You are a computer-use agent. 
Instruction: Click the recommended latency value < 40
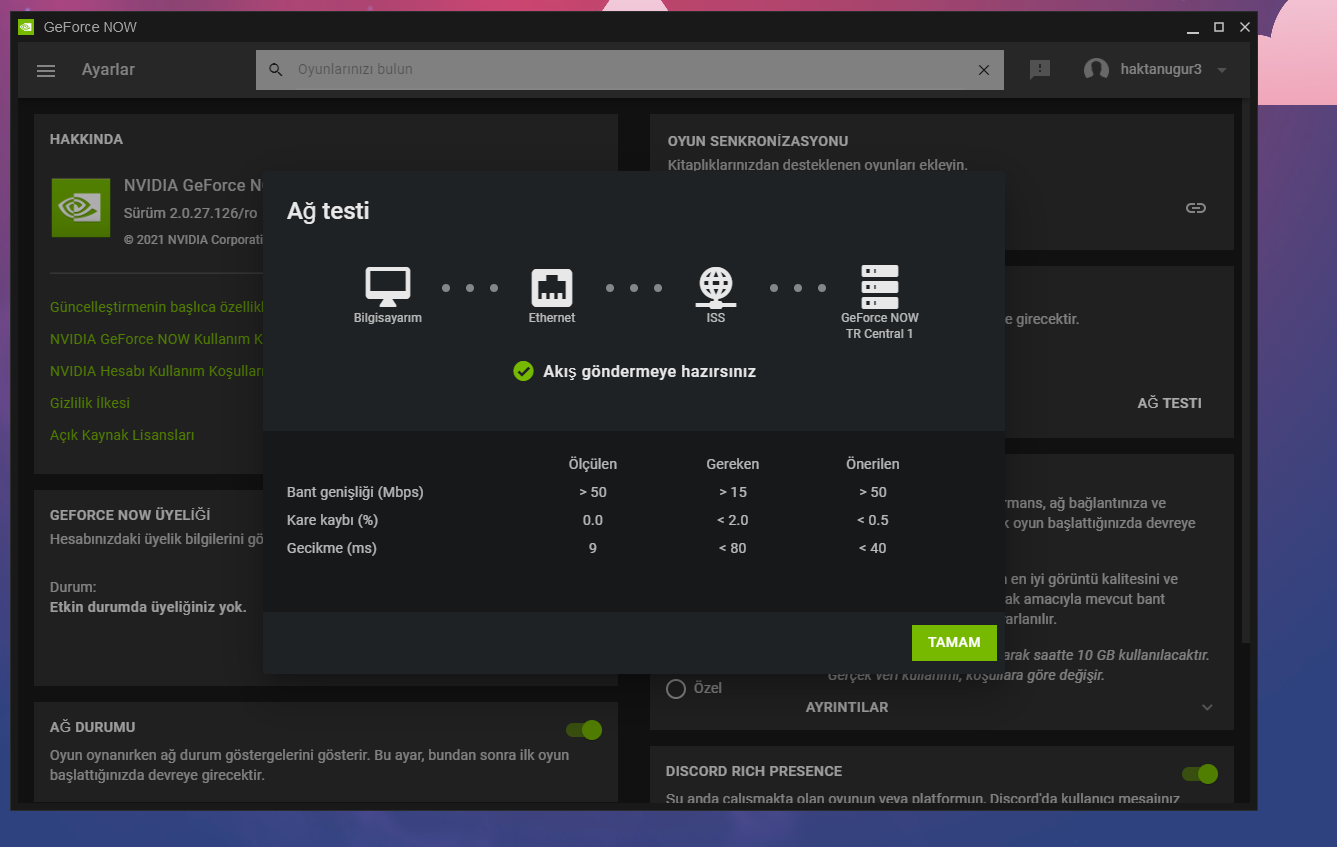click(873, 548)
